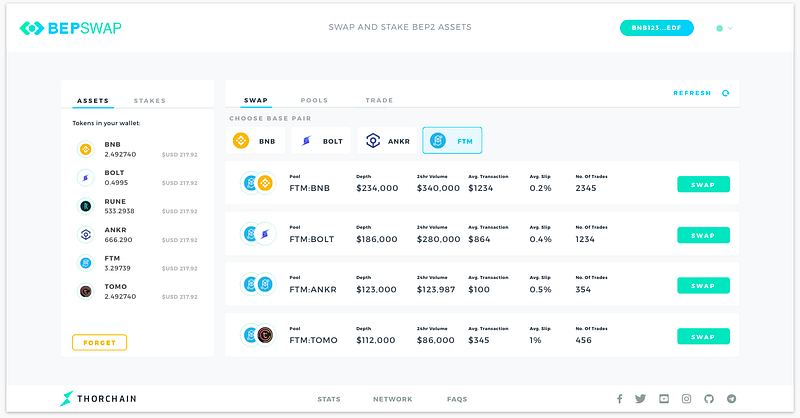The height and width of the screenshot is (418, 800).
Task: Switch to the Stakes tab
Action: 149,101
